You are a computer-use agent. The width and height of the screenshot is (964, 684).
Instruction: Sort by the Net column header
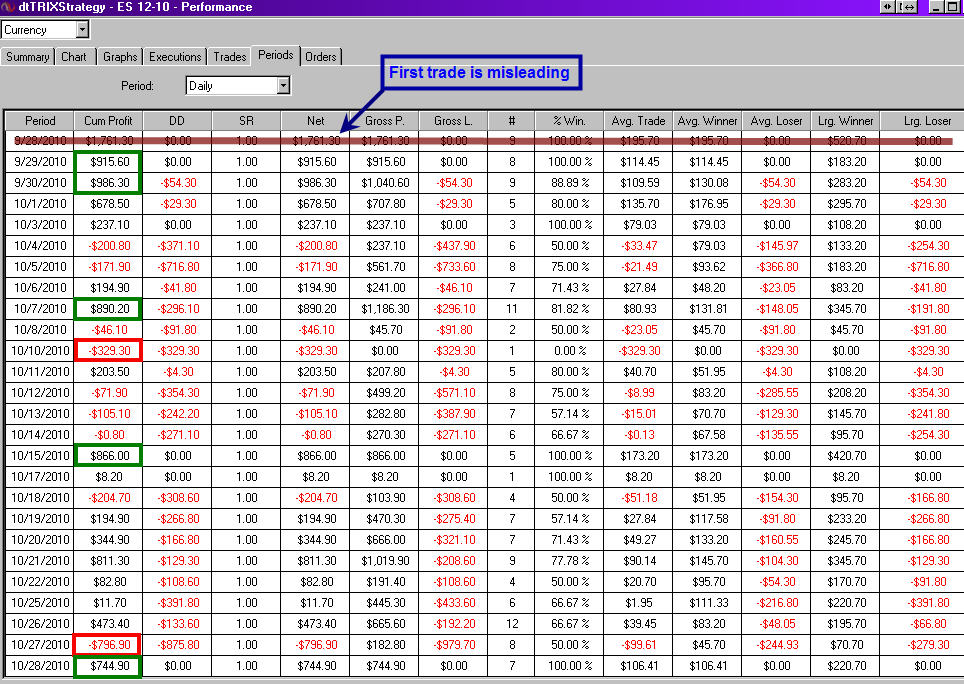coord(315,120)
